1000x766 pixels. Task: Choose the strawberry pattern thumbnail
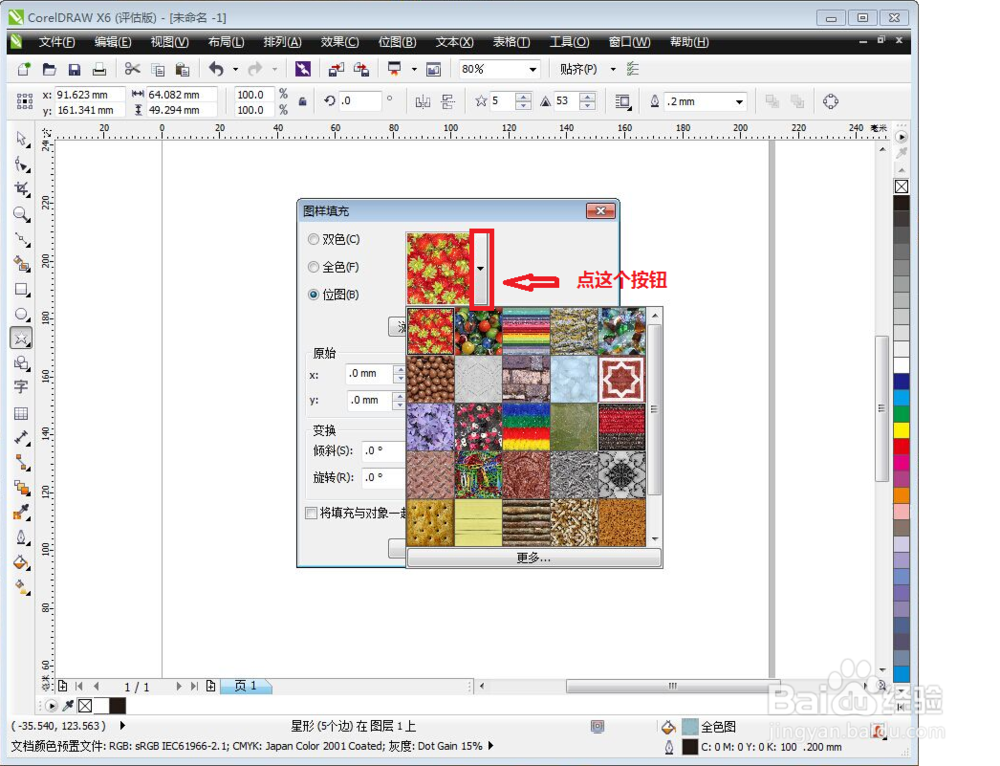(430, 332)
